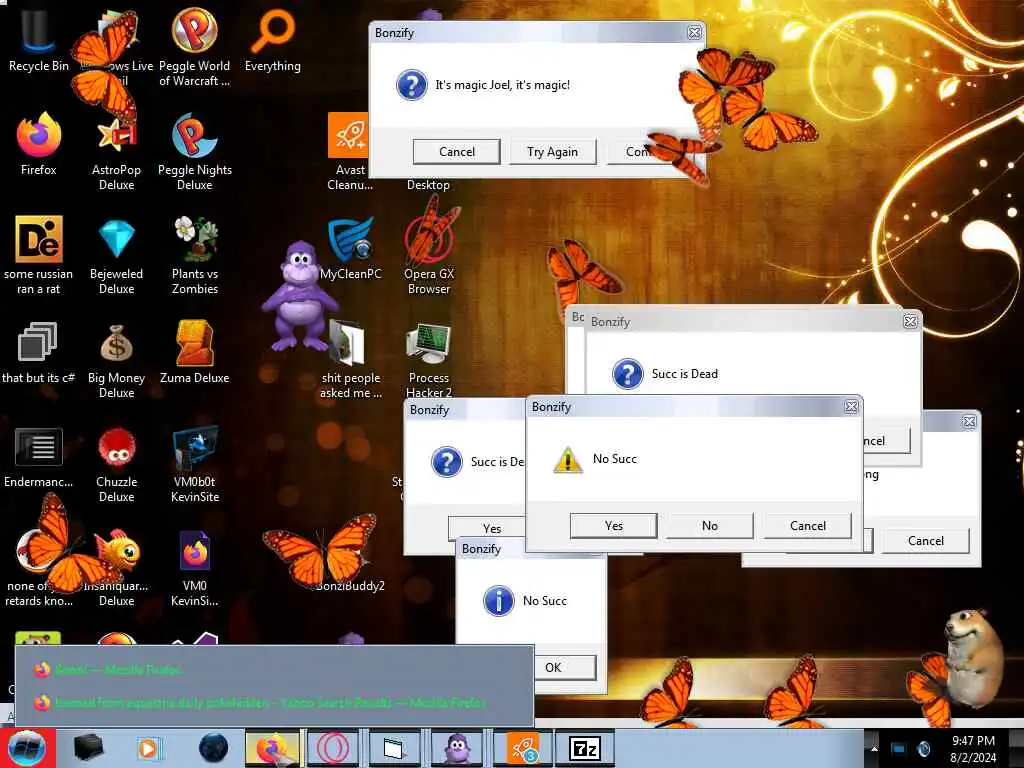Open the window-frame taskbar button beside Opera
The height and width of the screenshot is (768, 1024).
point(395,748)
